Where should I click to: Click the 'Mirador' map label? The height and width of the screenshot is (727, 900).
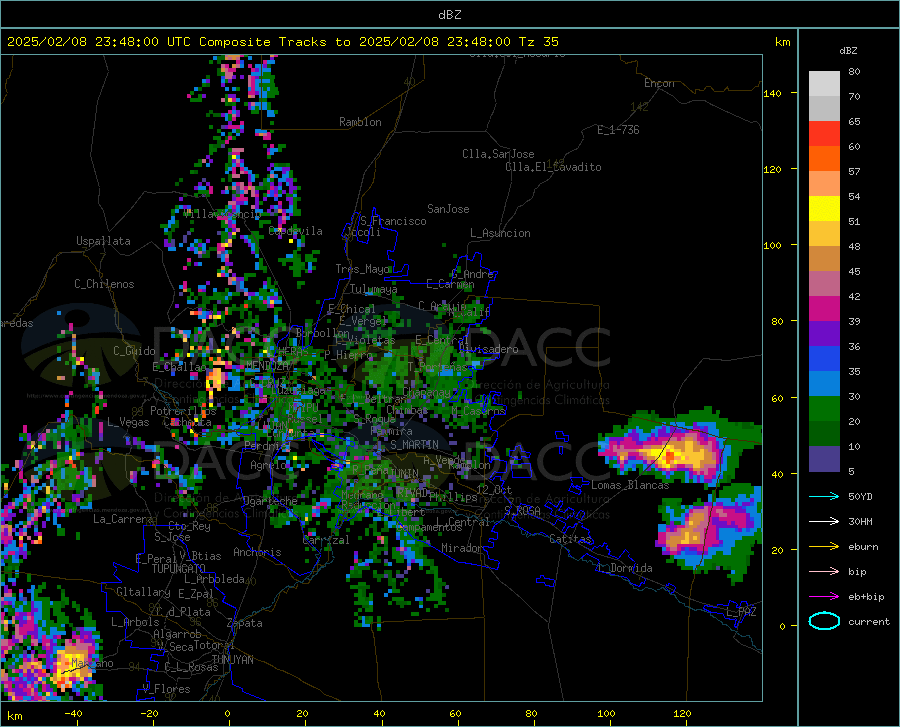click(x=462, y=549)
